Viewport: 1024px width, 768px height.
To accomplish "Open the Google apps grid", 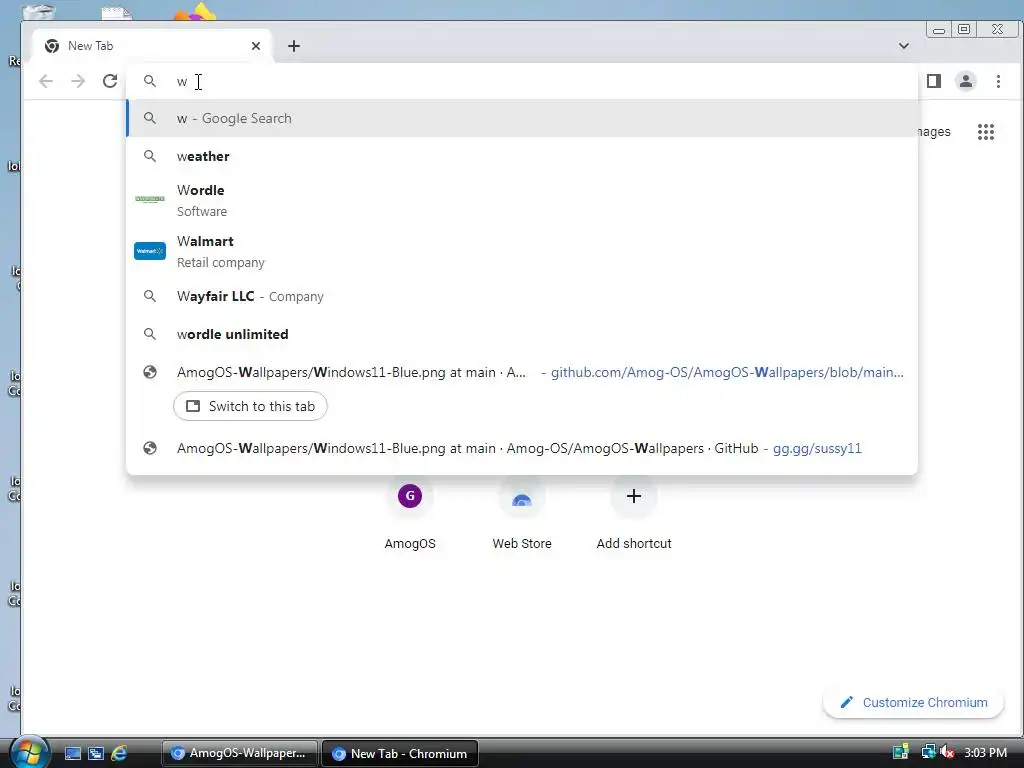I will tap(985, 132).
